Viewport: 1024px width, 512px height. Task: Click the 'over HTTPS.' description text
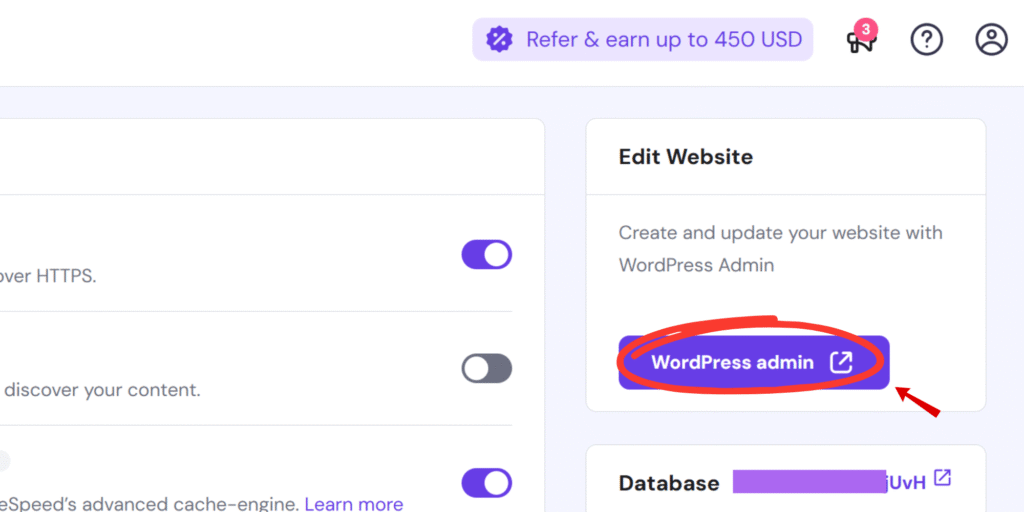click(48, 276)
